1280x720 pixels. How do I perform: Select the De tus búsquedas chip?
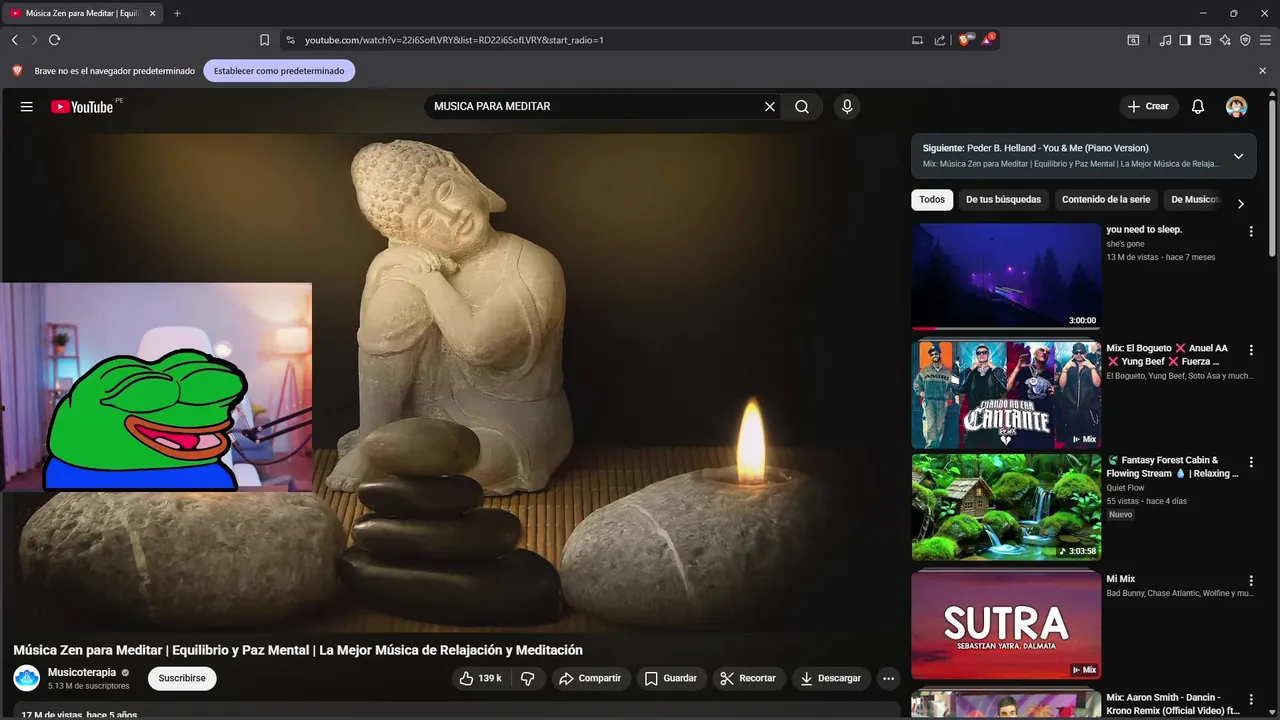(1003, 200)
